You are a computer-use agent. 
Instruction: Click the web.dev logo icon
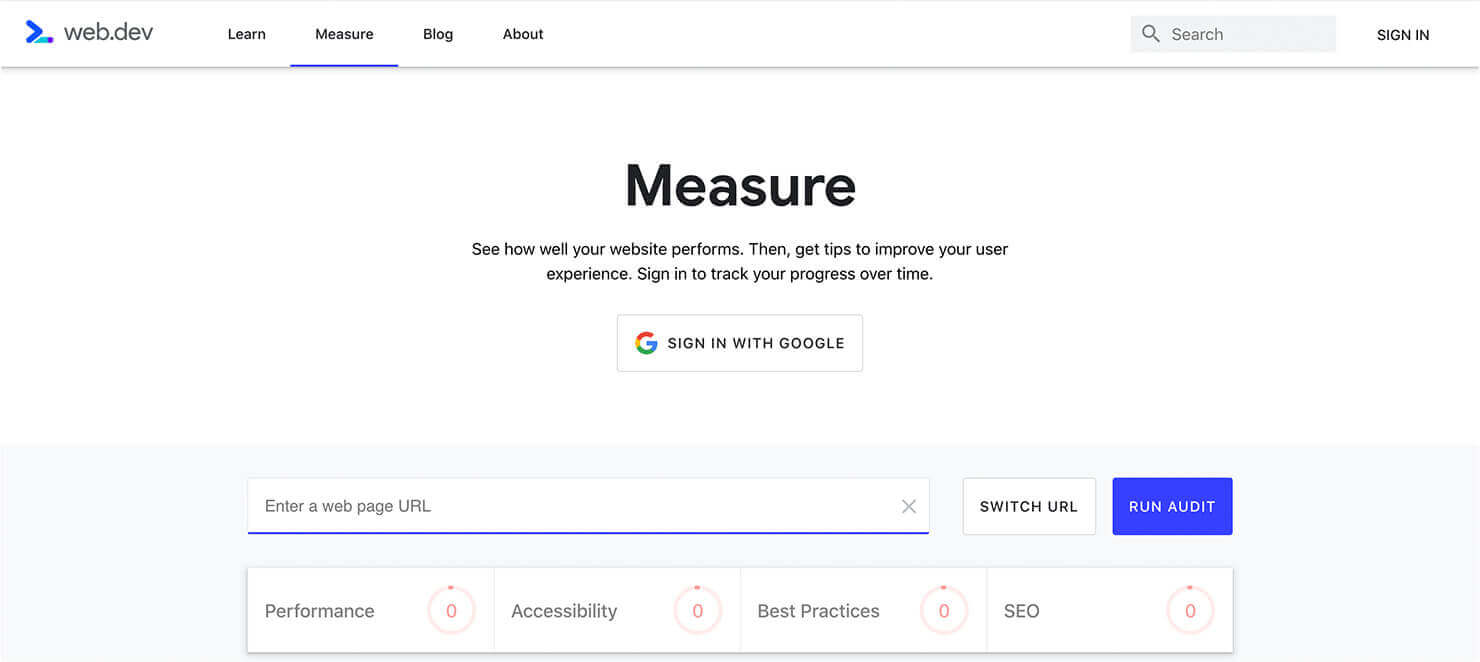[x=39, y=33]
